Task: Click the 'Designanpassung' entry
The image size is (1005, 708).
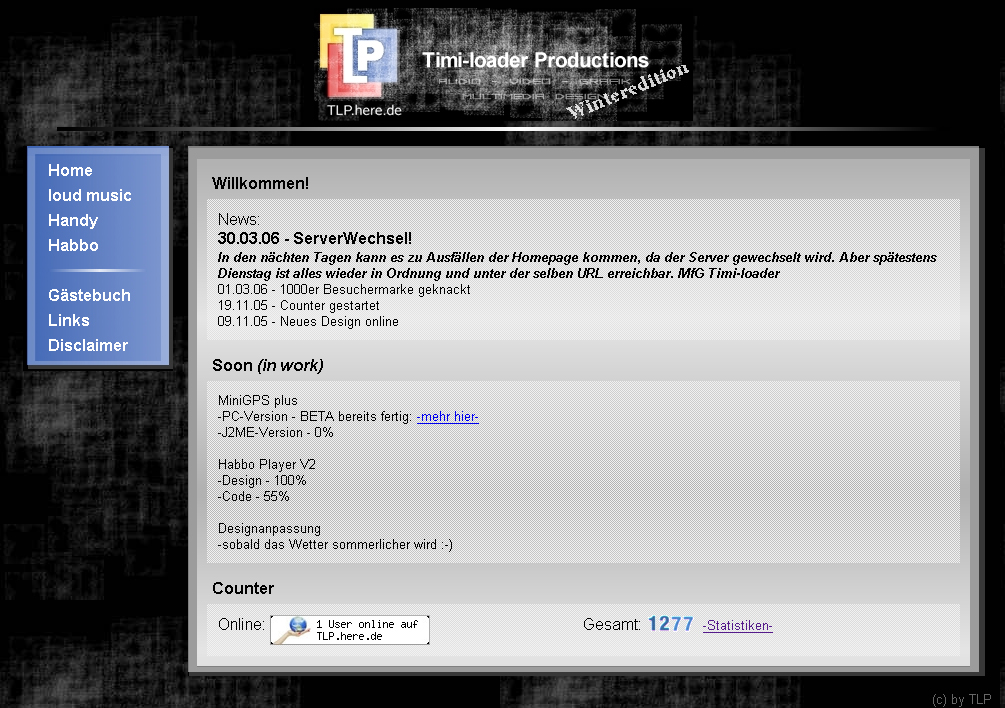Action: click(269, 529)
